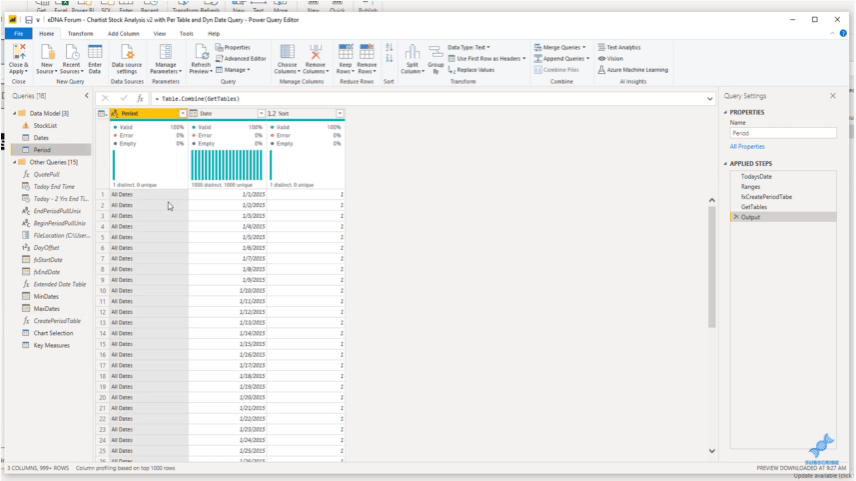
Task: Click the Close & Apply icon
Action: point(19,52)
